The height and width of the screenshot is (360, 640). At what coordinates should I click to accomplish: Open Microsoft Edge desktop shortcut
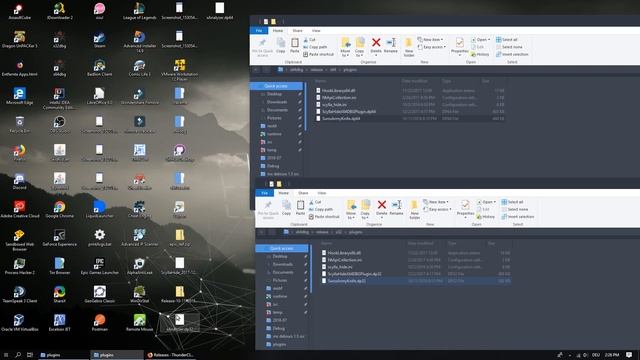click(x=19, y=96)
